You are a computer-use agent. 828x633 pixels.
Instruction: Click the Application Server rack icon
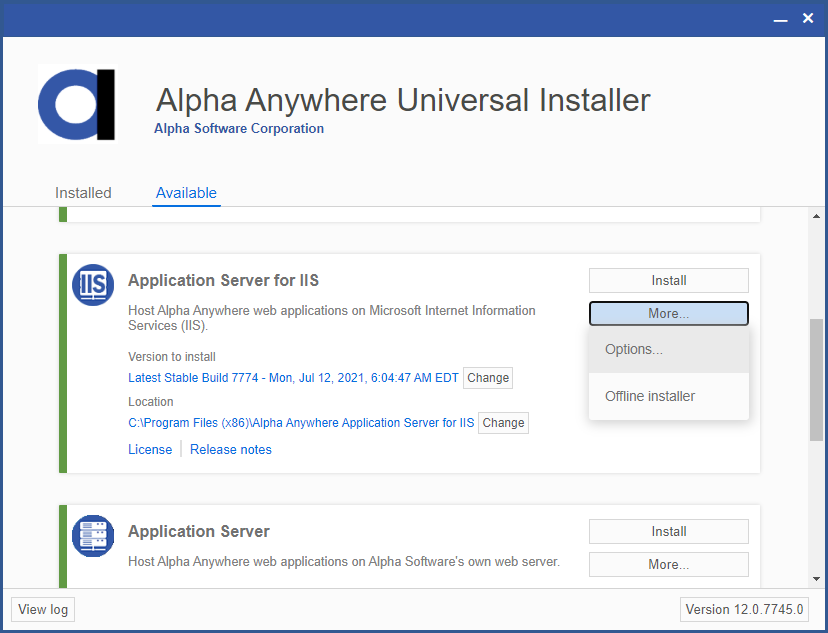(x=93, y=536)
